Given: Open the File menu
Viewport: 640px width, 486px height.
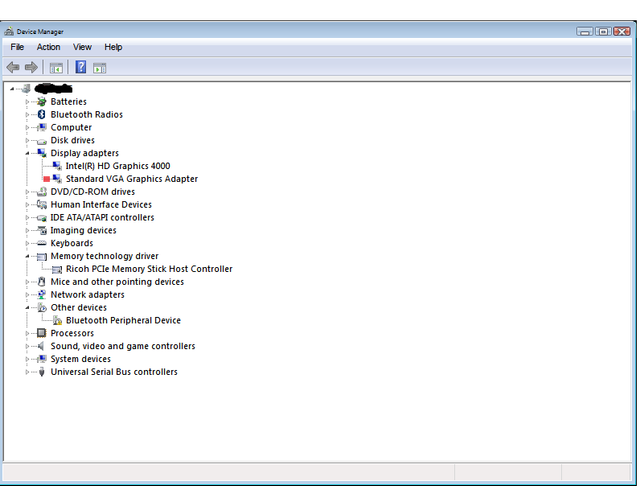Looking at the screenshot, I should coord(17,47).
